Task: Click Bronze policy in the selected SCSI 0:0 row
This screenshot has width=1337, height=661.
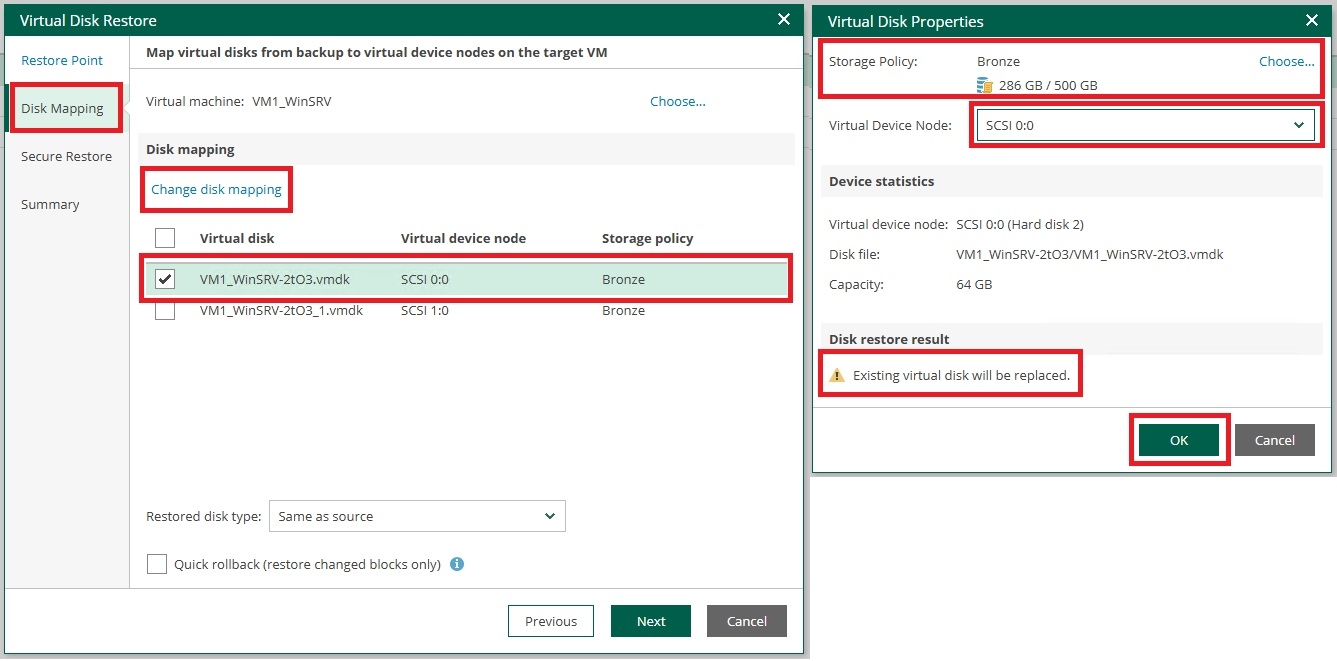Action: point(623,279)
